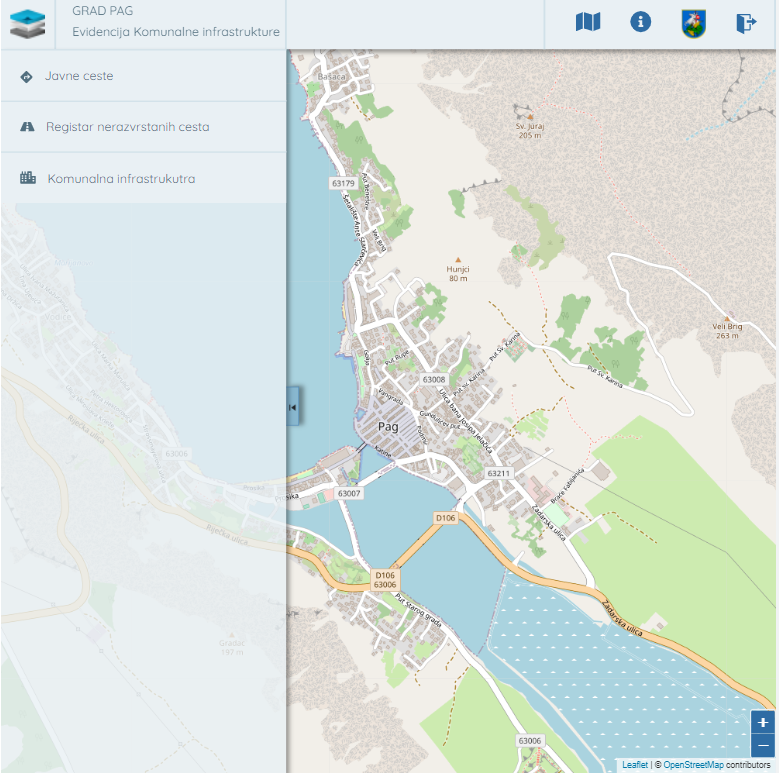This screenshot has height=773, width=779.
Task: Zoom out the map with minus button
Action: click(763, 745)
